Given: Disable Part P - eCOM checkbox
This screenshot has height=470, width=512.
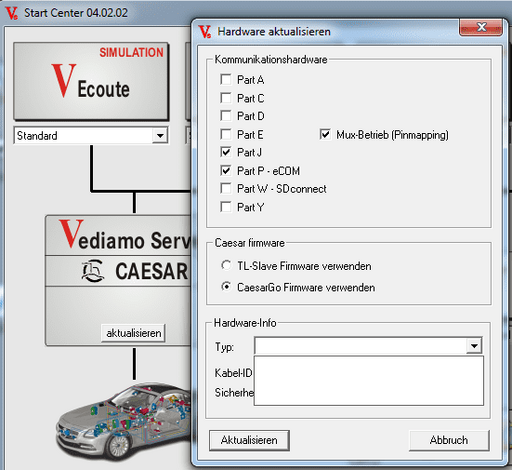Looking at the screenshot, I should (226, 171).
